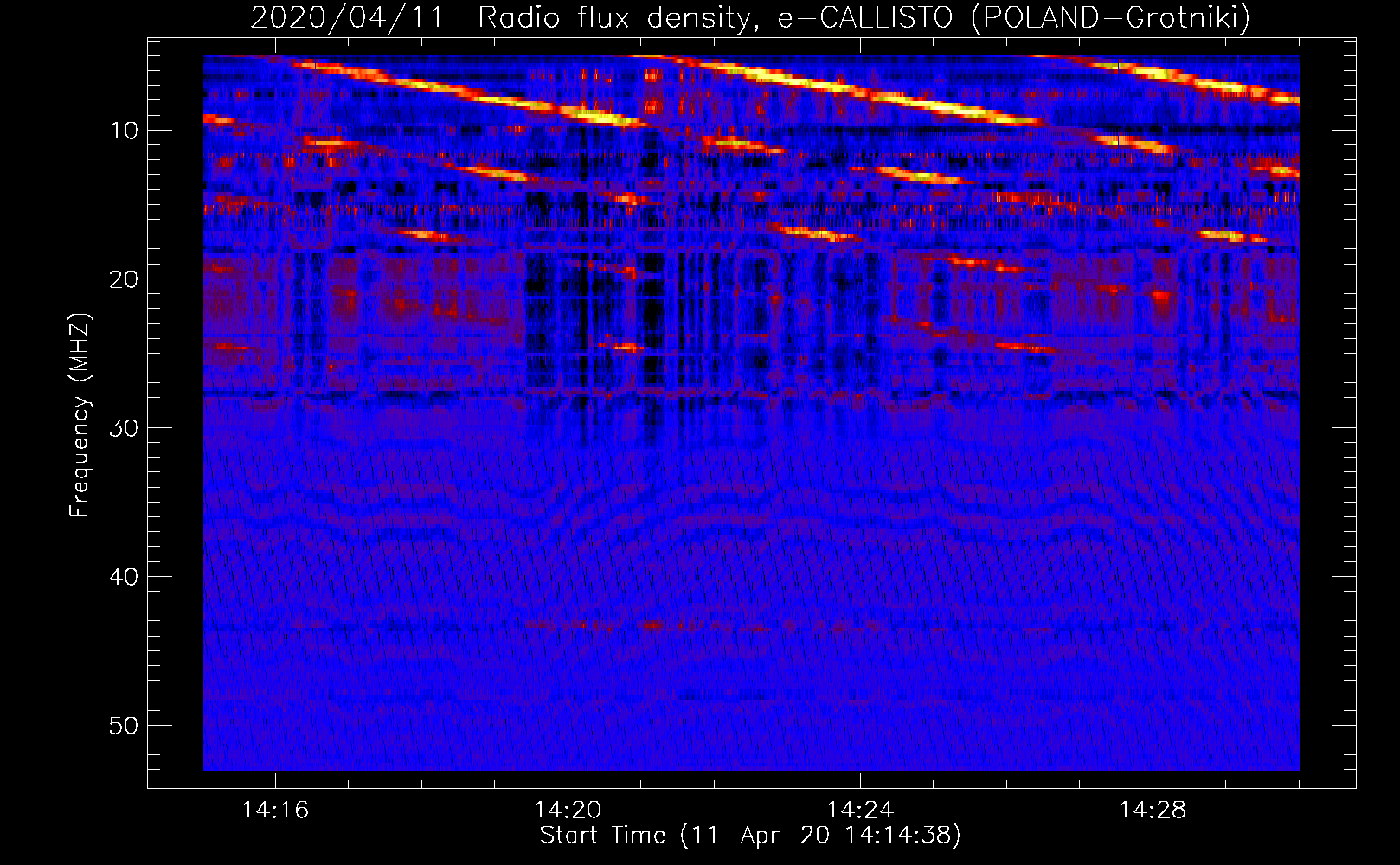Click the 14:16 time tick label
The height and width of the screenshot is (865, 1400).
(x=275, y=811)
